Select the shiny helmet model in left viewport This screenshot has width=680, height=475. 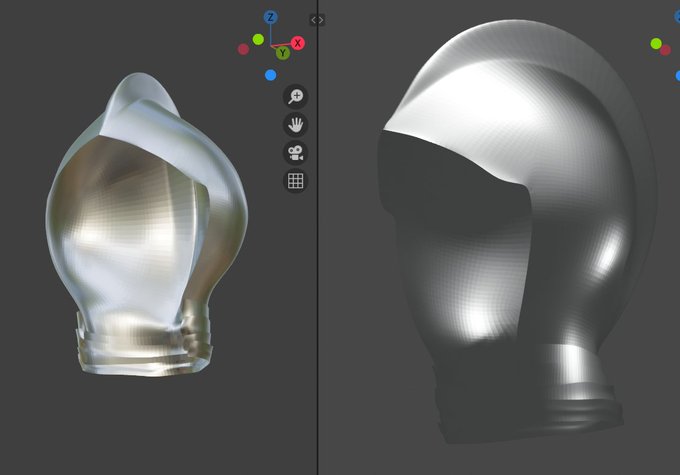click(x=147, y=225)
